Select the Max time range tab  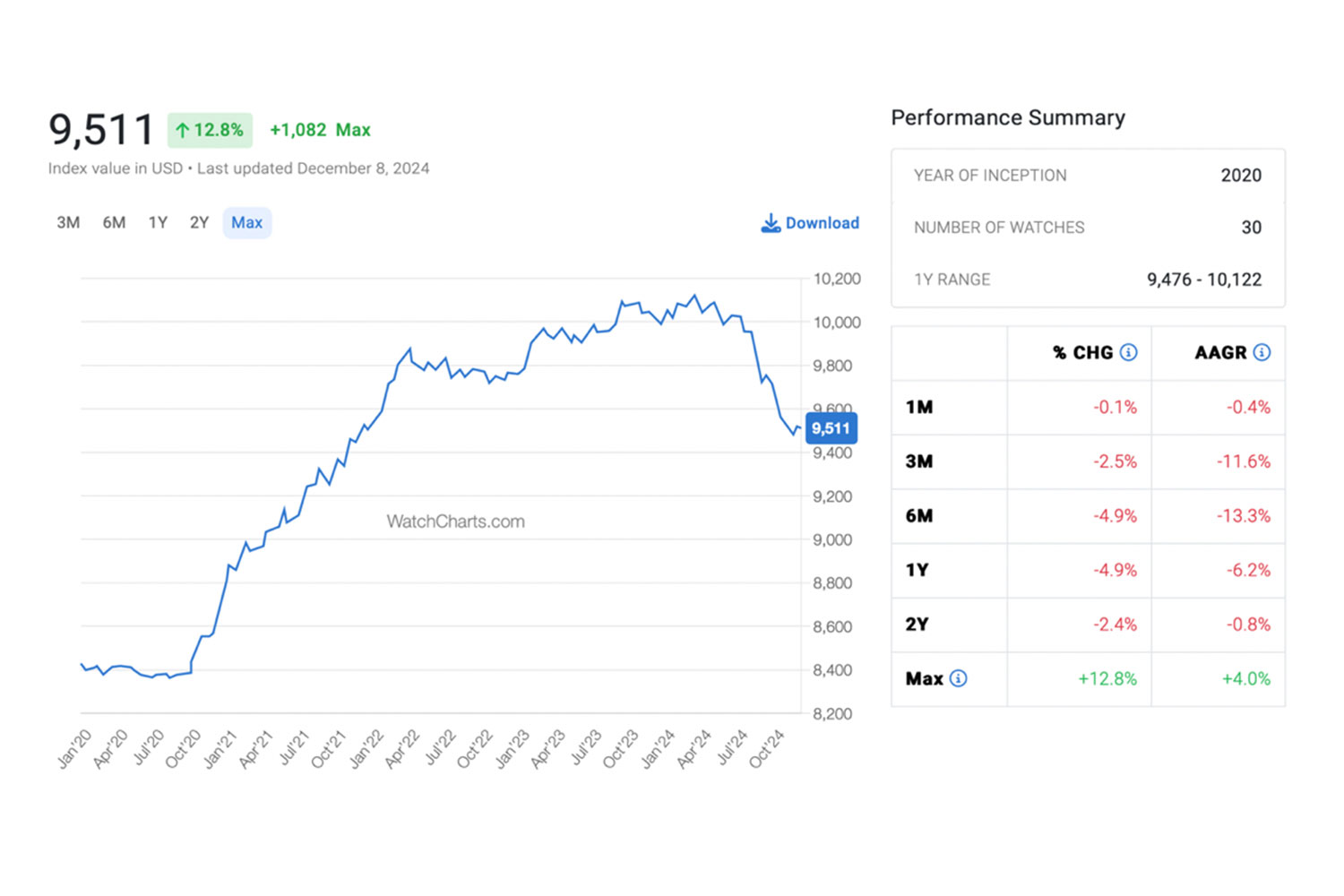(246, 222)
